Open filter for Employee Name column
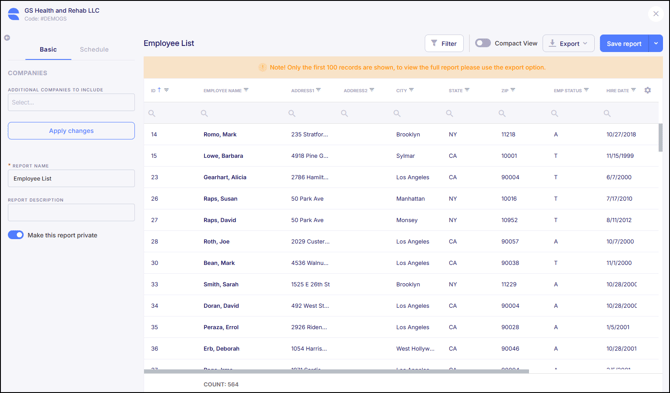This screenshot has height=393, width=670. coord(246,90)
